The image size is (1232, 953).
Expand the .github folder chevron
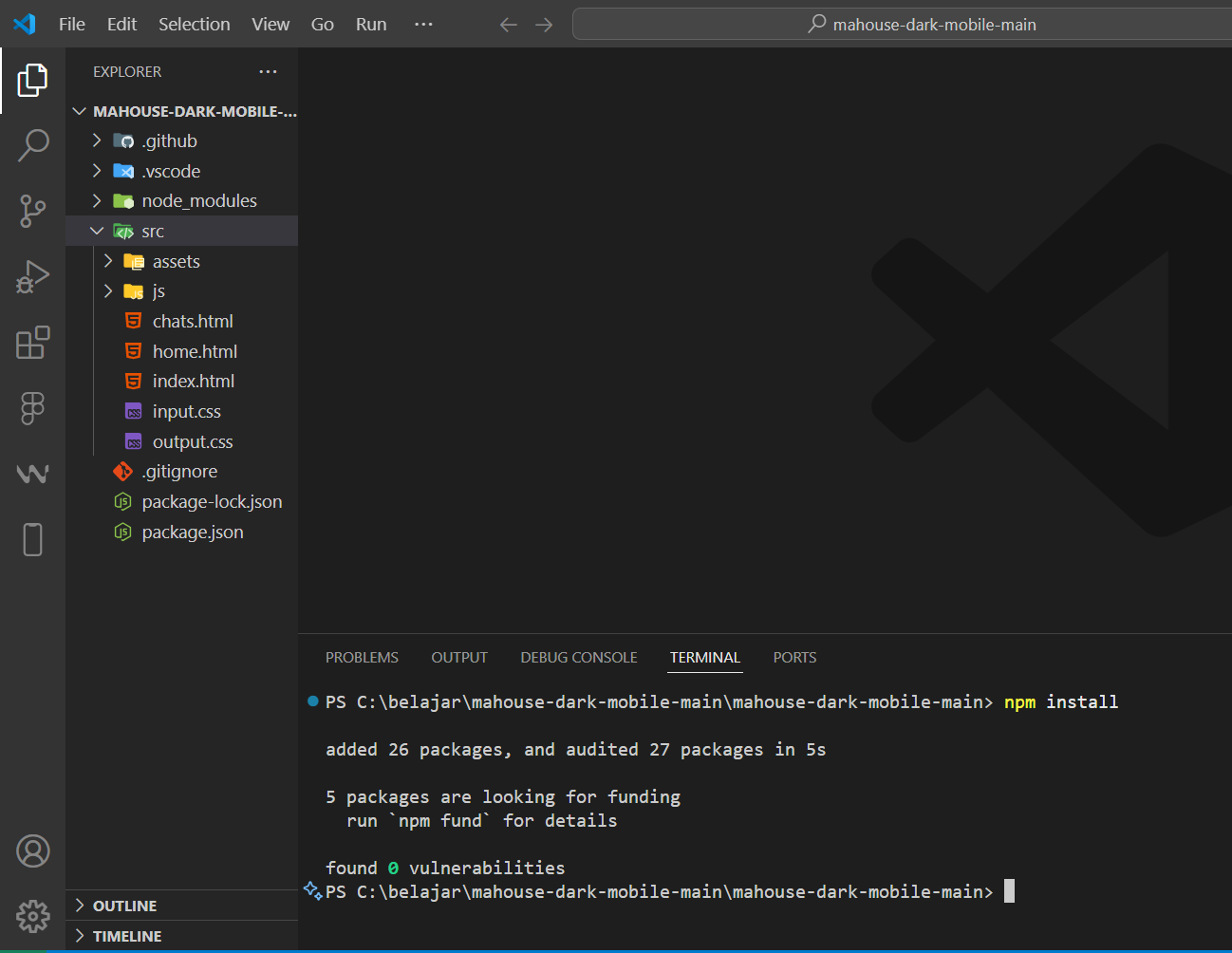tap(97, 140)
